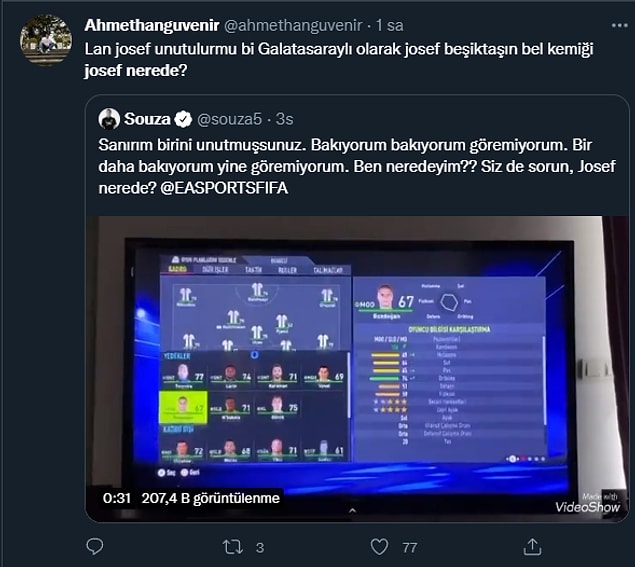Viewport: 635px width, 567px height.
Task: Open the Ahmethanguvenir display name link
Action: point(152,26)
